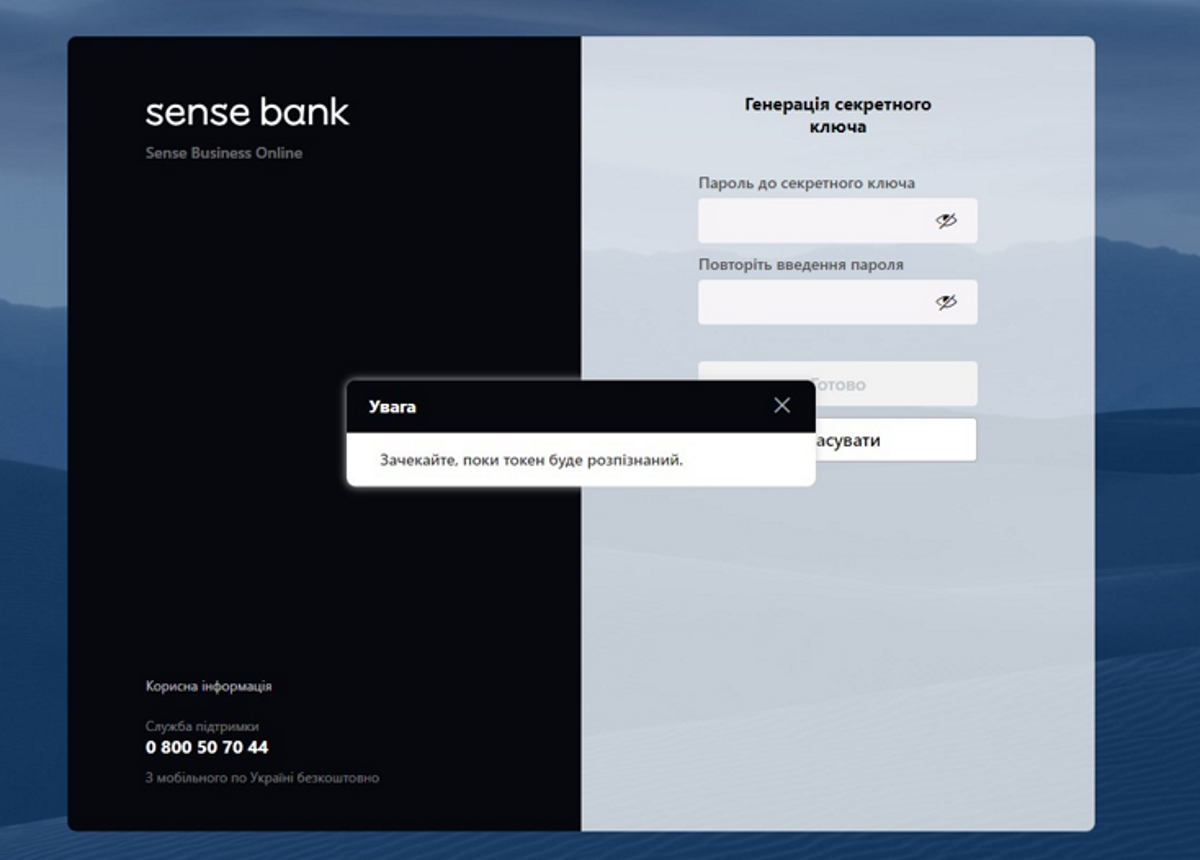Image resolution: width=1200 pixels, height=860 pixels.
Task: Open the Корисна інформація link
Action: click(208, 687)
